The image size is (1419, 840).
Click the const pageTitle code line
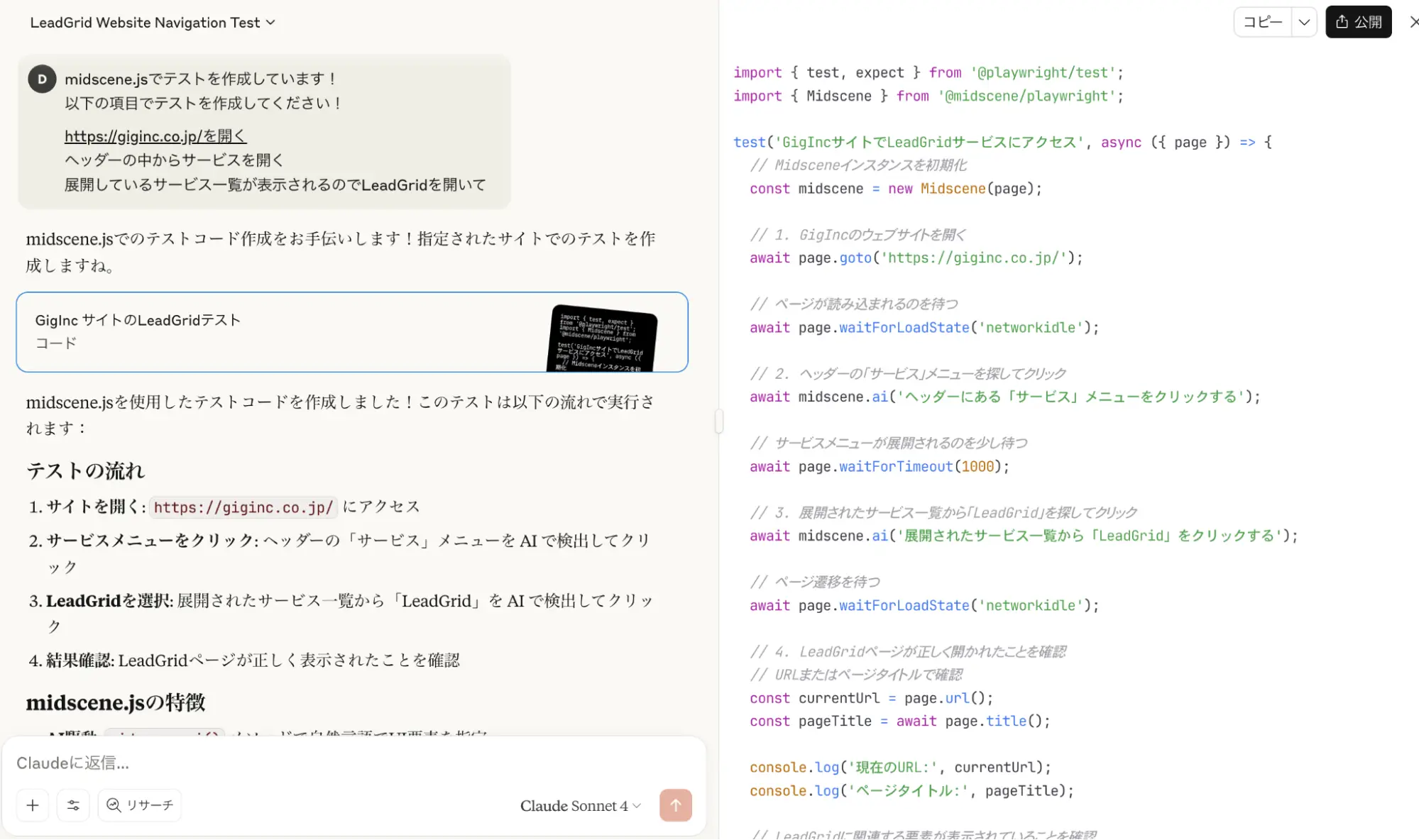(x=900, y=721)
